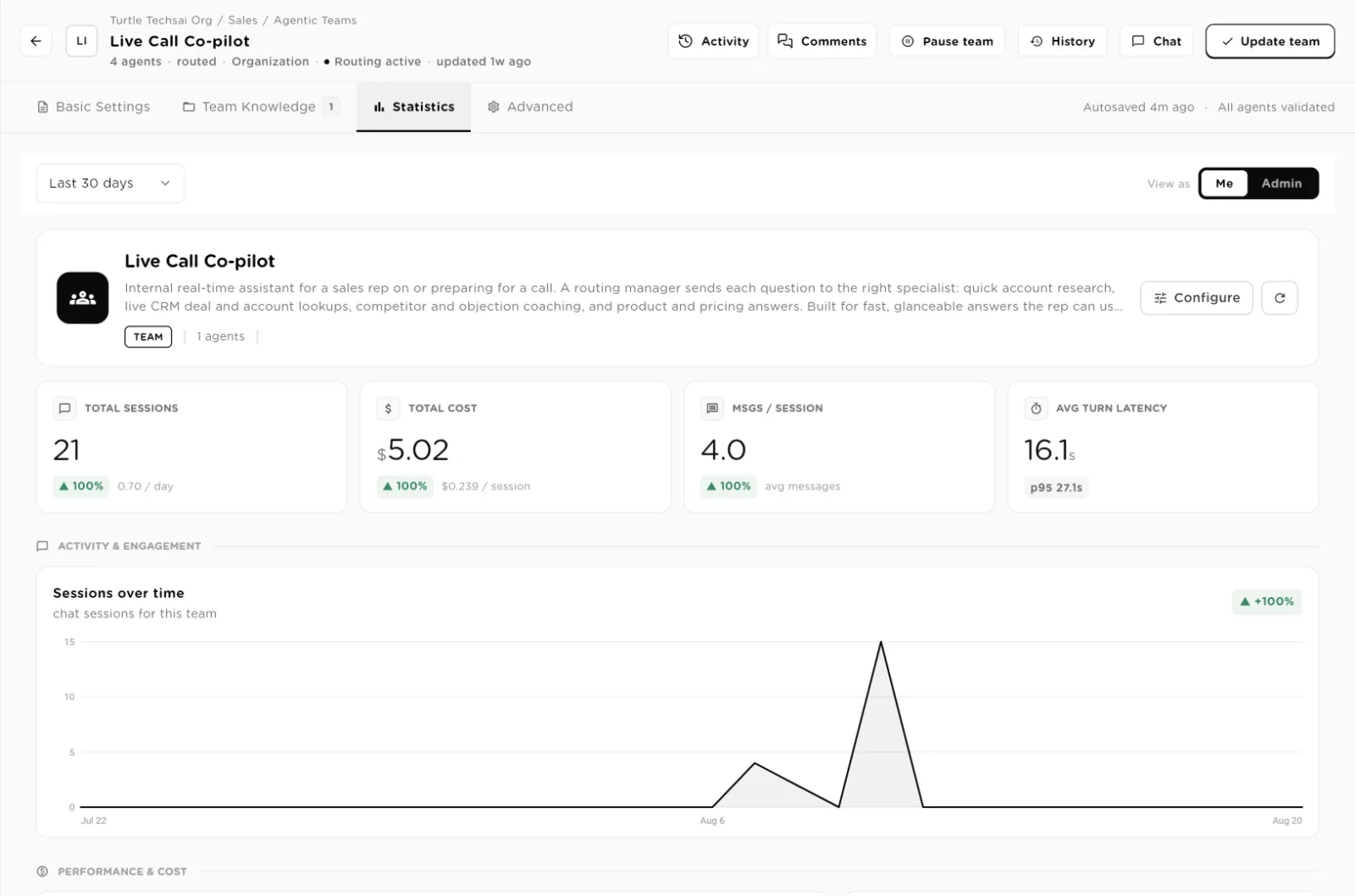Set View as to Admin
1355x896 pixels.
click(1281, 183)
